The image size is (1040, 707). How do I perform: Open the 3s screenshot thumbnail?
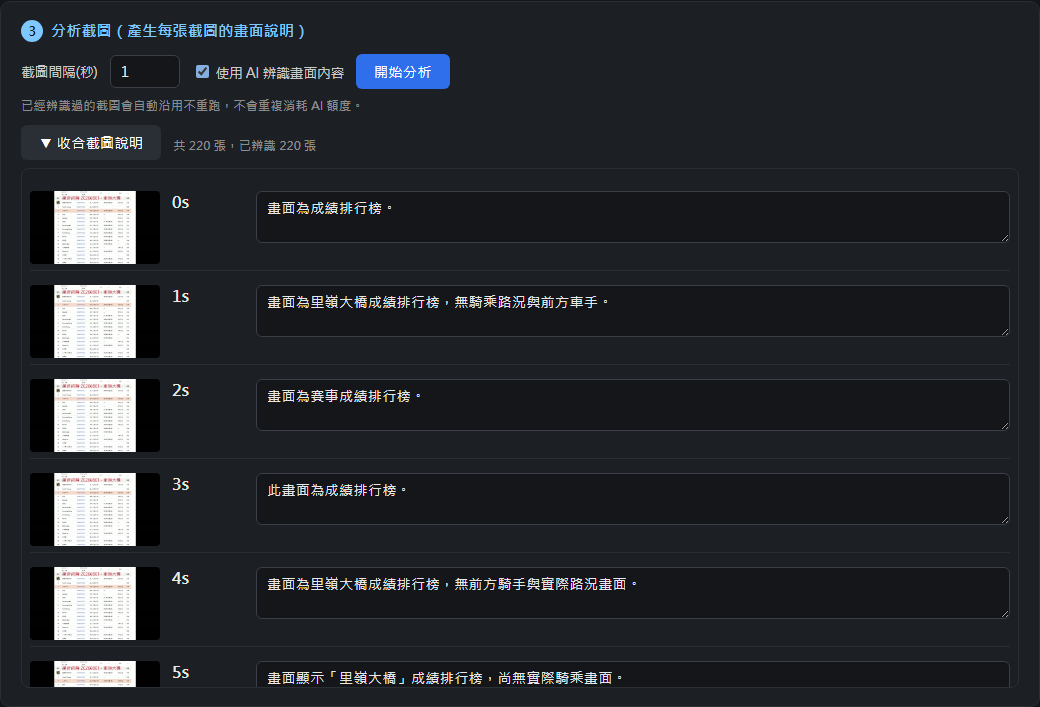click(x=95, y=509)
